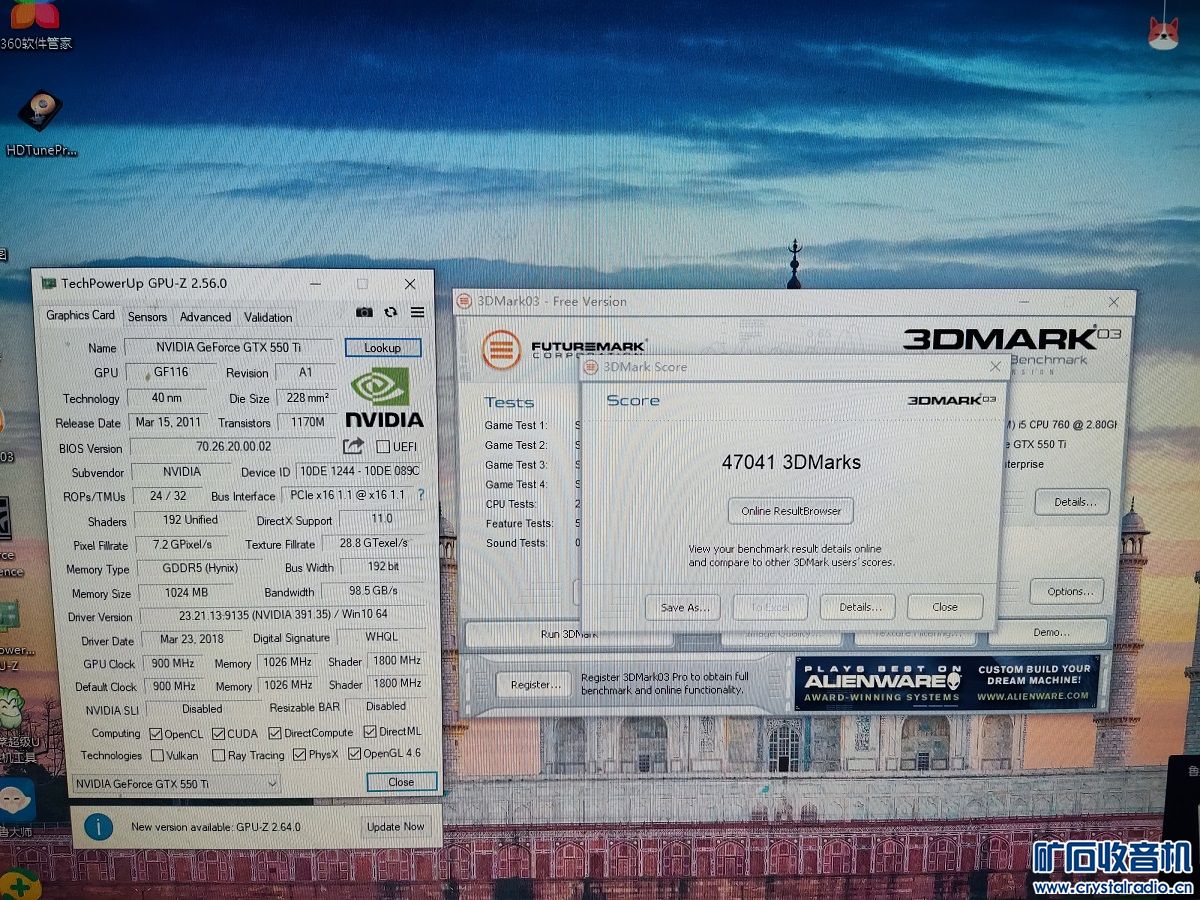The width and height of the screenshot is (1200, 900).
Task: Toggle the Ray Tracing checkbox
Action: [218, 755]
